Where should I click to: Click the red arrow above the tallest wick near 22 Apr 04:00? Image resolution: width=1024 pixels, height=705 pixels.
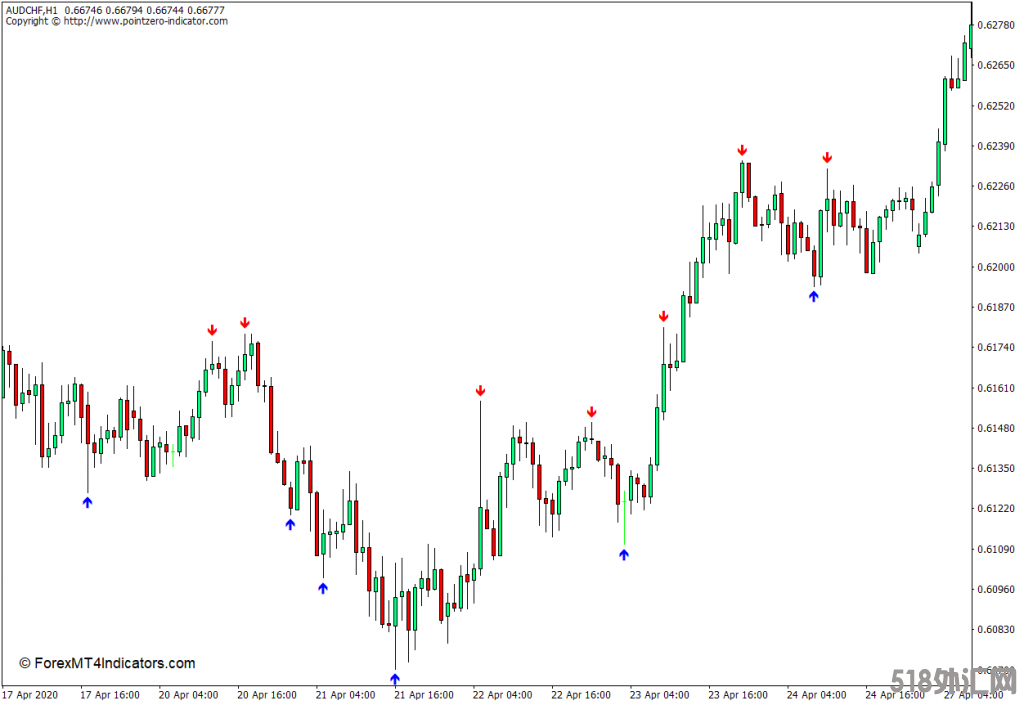pyautogui.click(x=480, y=390)
